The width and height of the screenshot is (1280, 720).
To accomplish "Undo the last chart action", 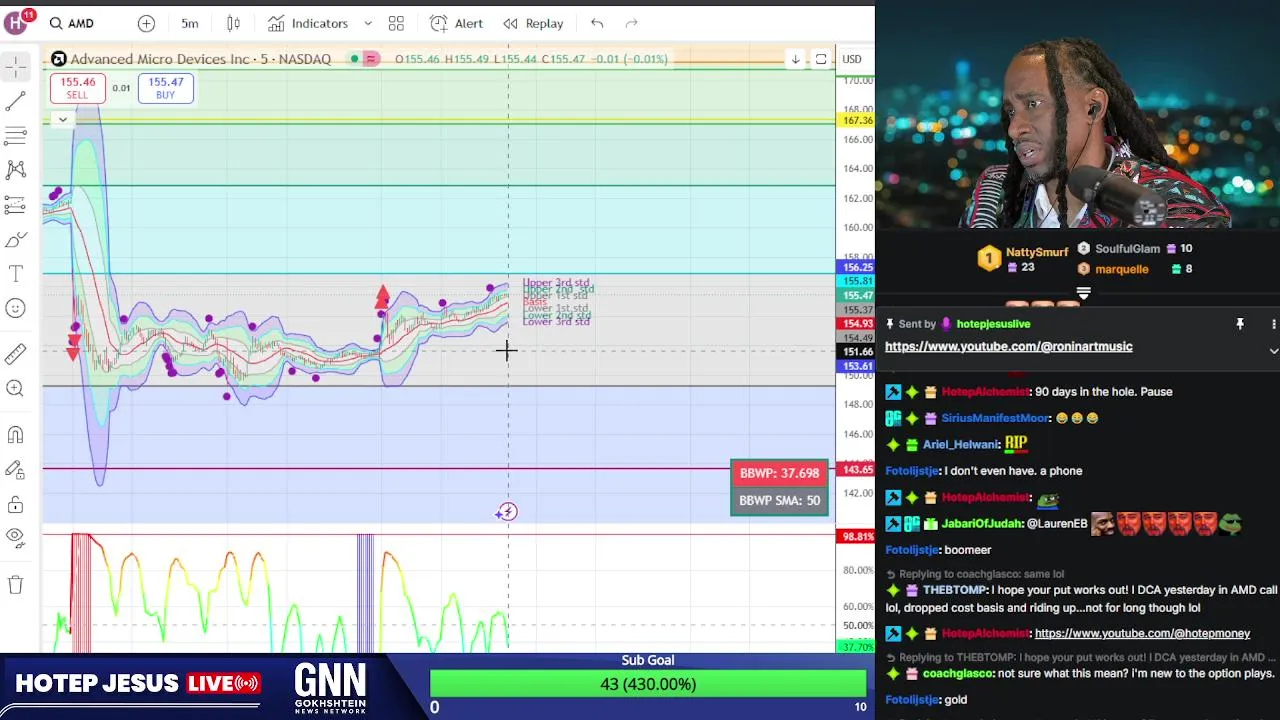I will tap(597, 23).
